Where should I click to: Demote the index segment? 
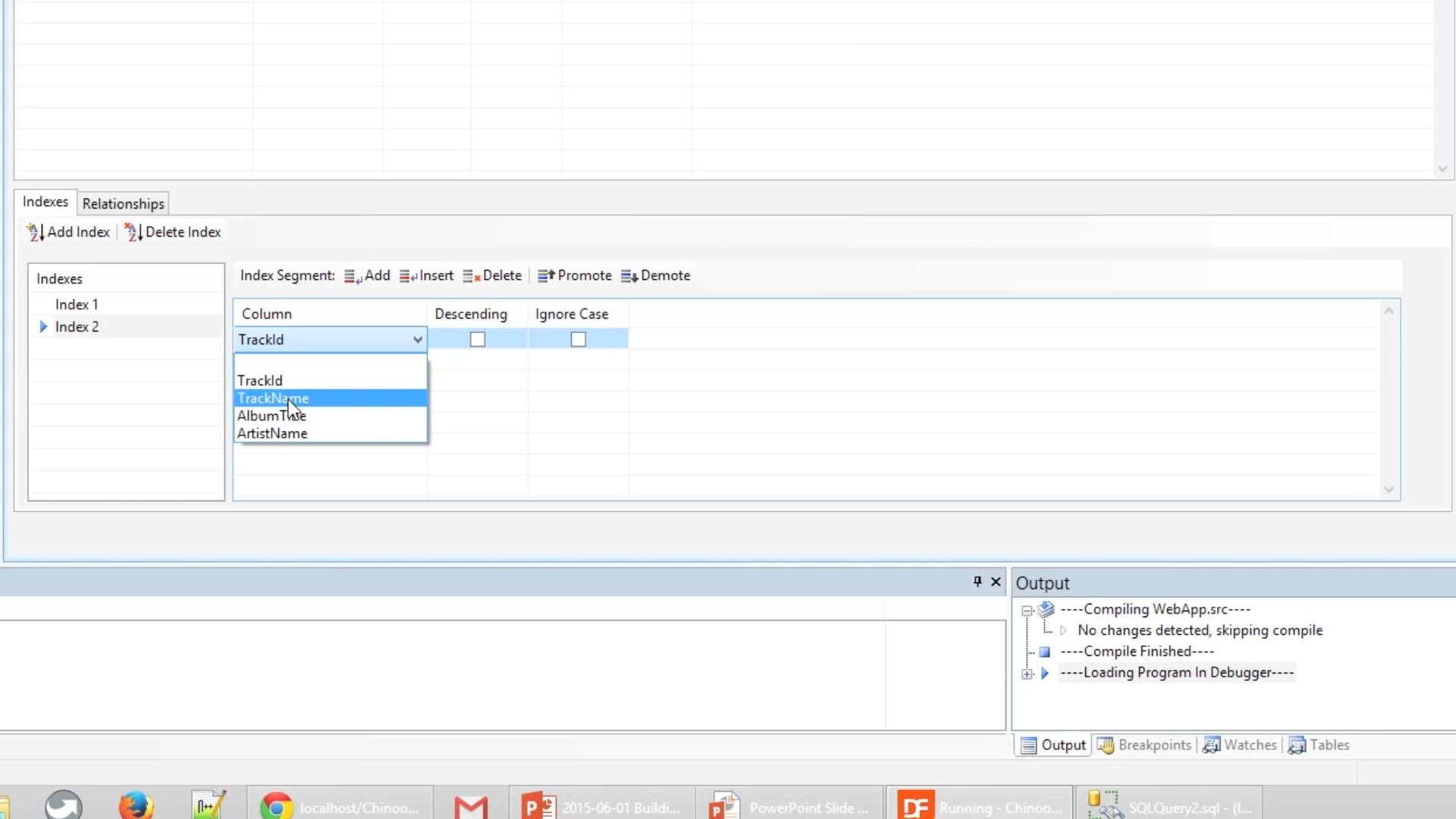pyautogui.click(x=655, y=276)
